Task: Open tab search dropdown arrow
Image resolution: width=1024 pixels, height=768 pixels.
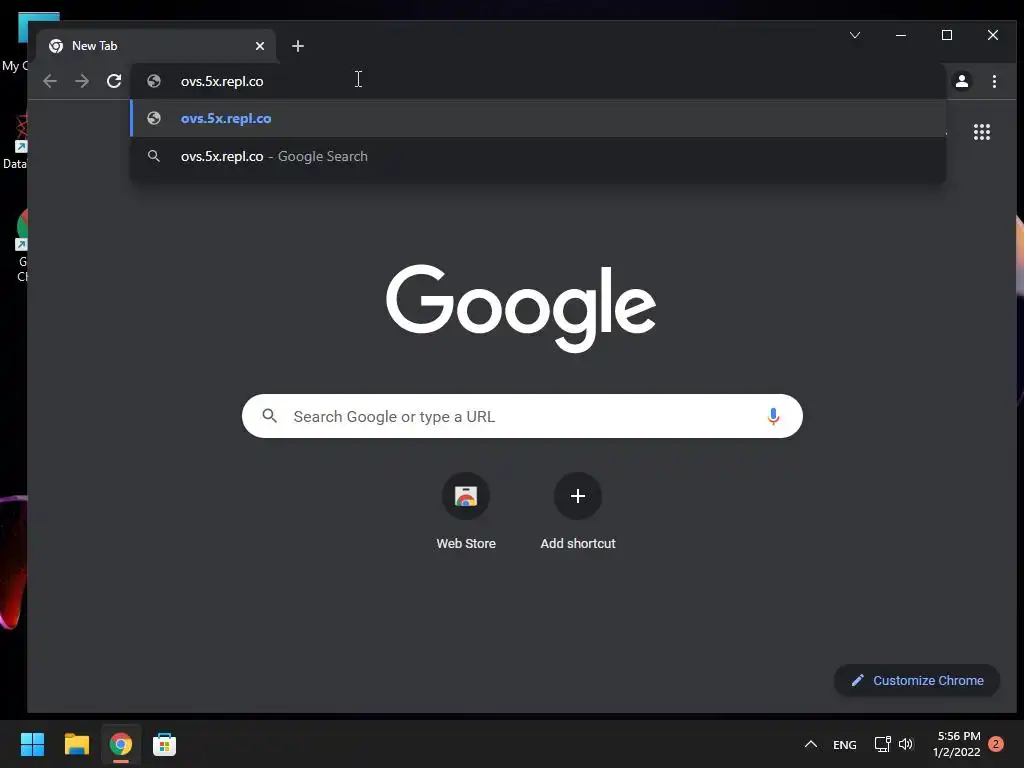Action: [855, 35]
